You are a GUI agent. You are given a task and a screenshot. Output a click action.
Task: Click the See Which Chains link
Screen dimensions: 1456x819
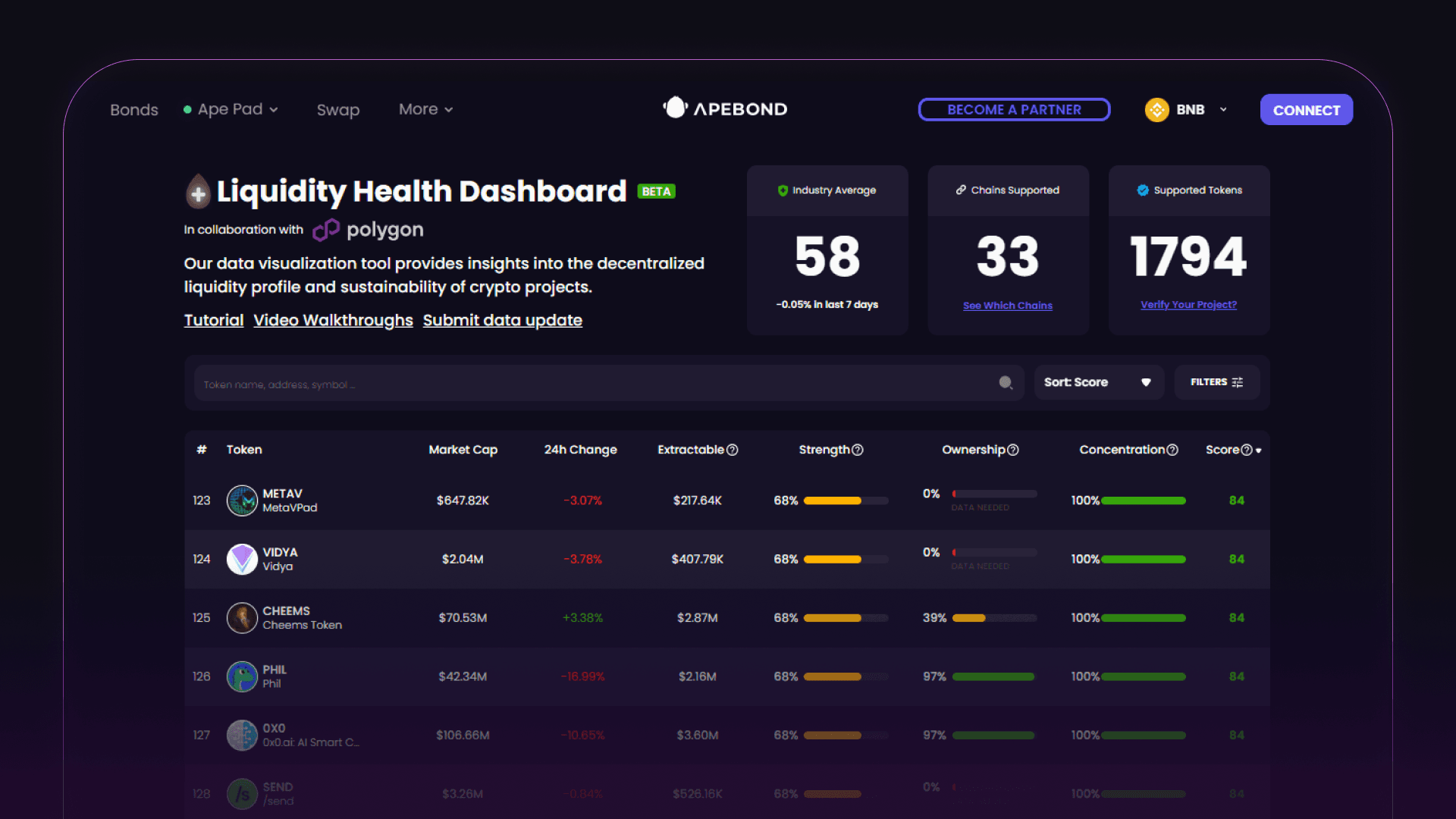[x=1008, y=306]
